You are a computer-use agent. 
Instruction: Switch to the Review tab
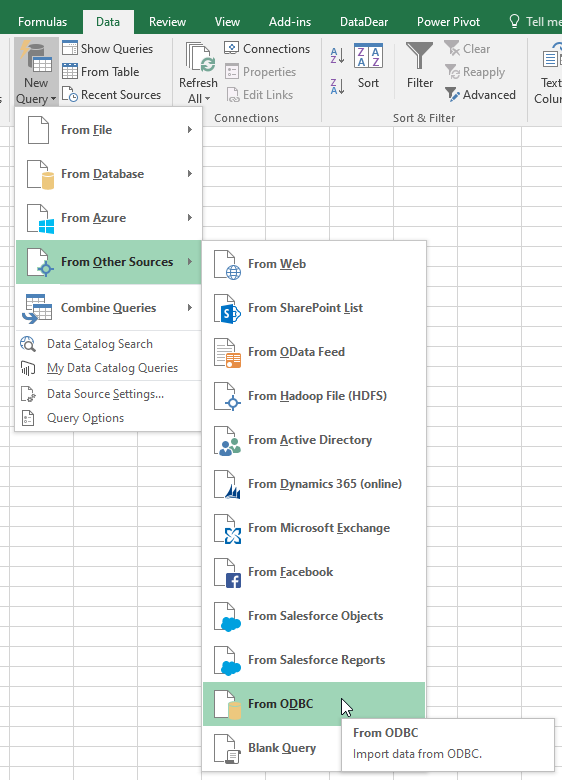point(167,22)
